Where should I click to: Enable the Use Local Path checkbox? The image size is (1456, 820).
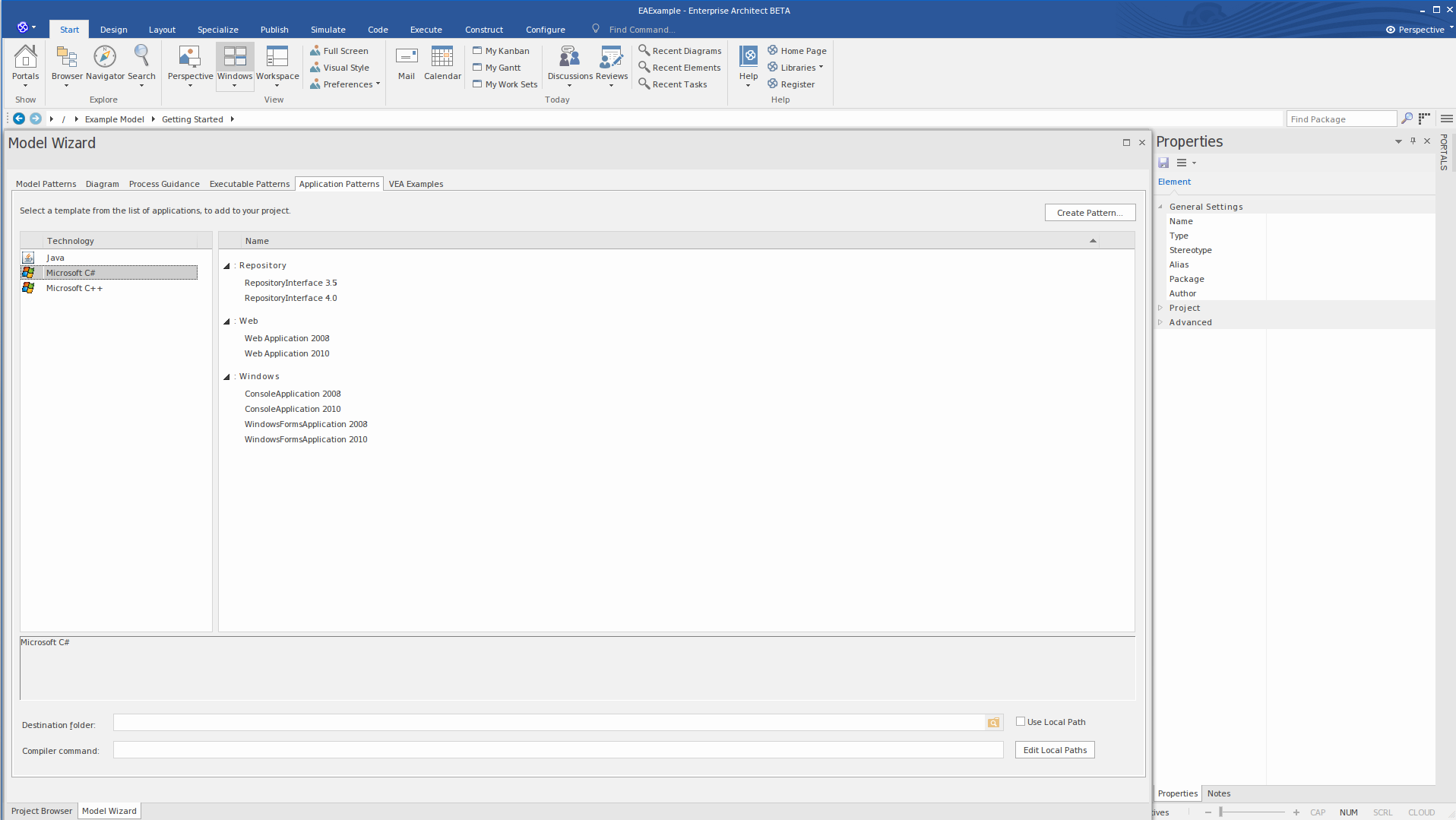tap(1021, 721)
